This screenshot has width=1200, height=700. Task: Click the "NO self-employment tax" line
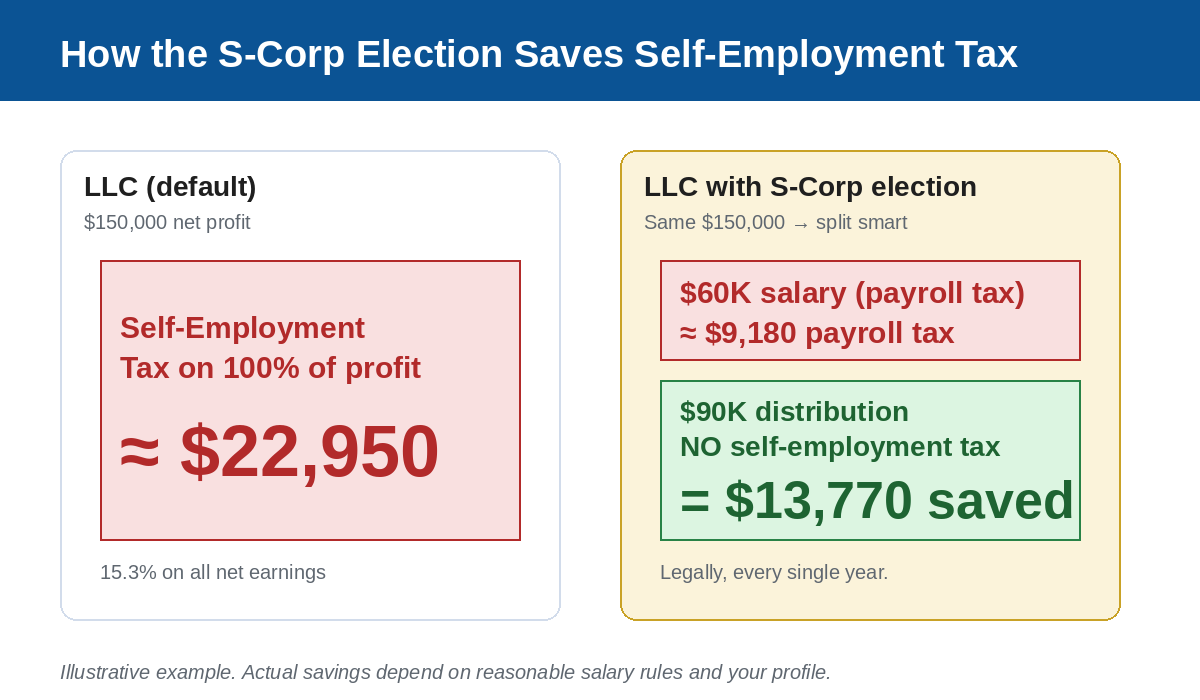(x=840, y=447)
